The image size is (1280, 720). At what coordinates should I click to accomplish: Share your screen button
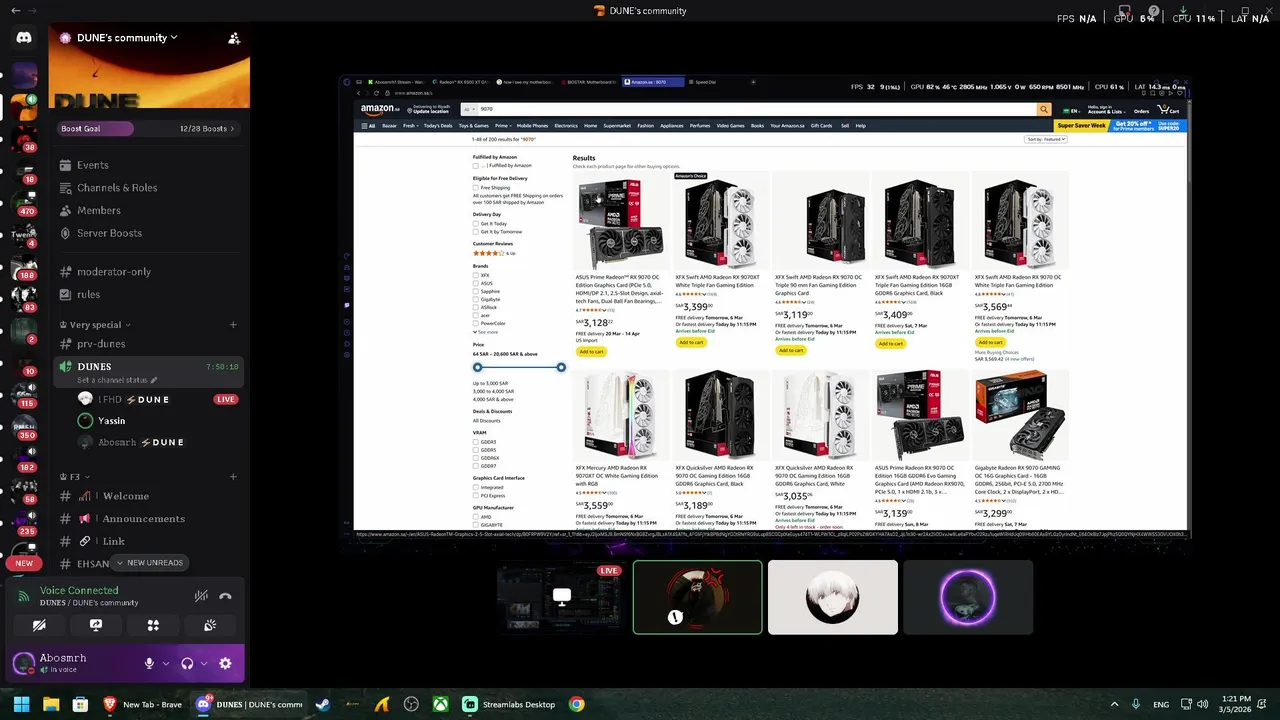click(x=96, y=625)
